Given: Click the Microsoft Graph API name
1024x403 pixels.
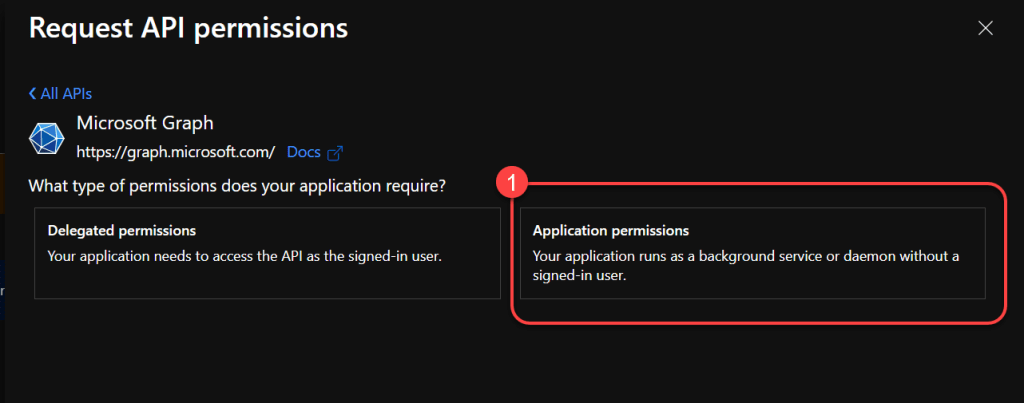Looking at the screenshot, I should (x=145, y=123).
